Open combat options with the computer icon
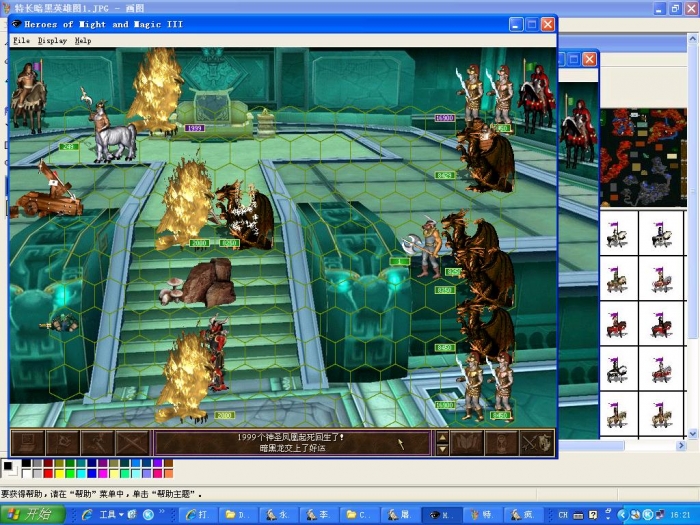This screenshot has width=700, height=525. [28, 443]
